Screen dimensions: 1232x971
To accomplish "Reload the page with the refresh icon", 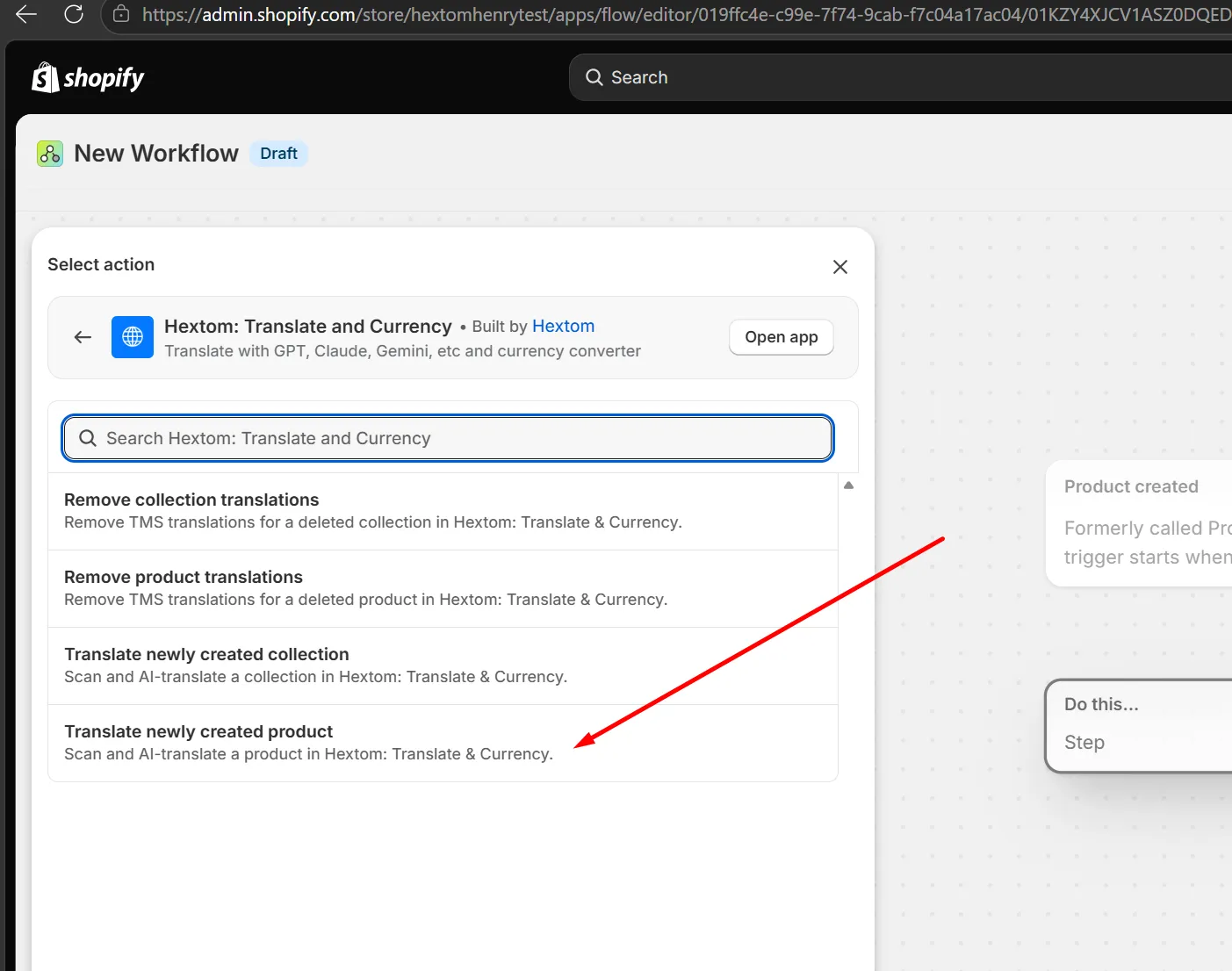I will coord(74,14).
